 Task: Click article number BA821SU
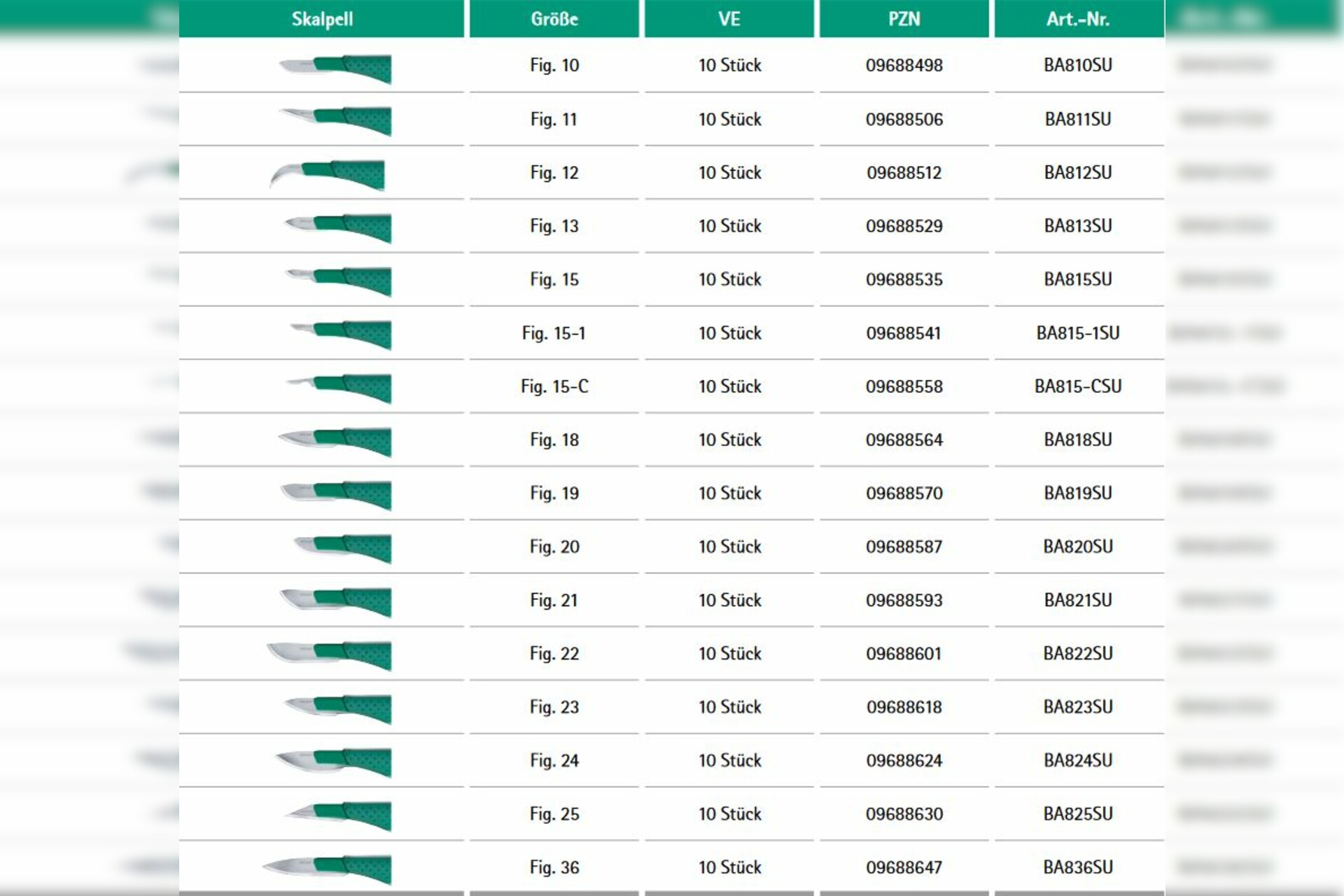coord(1078,600)
